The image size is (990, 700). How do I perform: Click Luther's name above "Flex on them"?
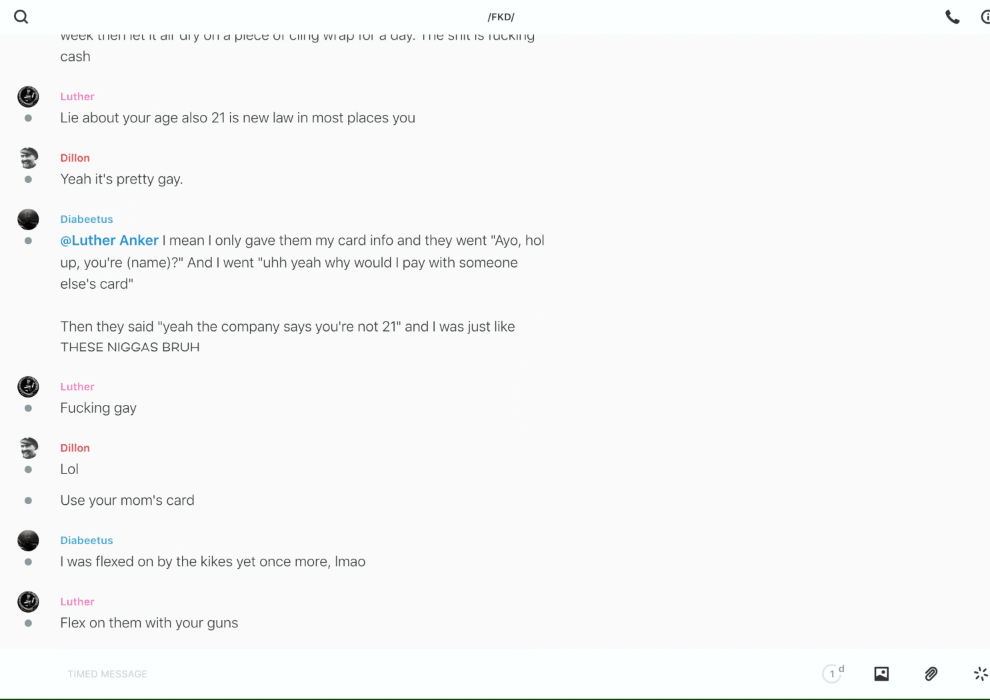pos(77,602)
